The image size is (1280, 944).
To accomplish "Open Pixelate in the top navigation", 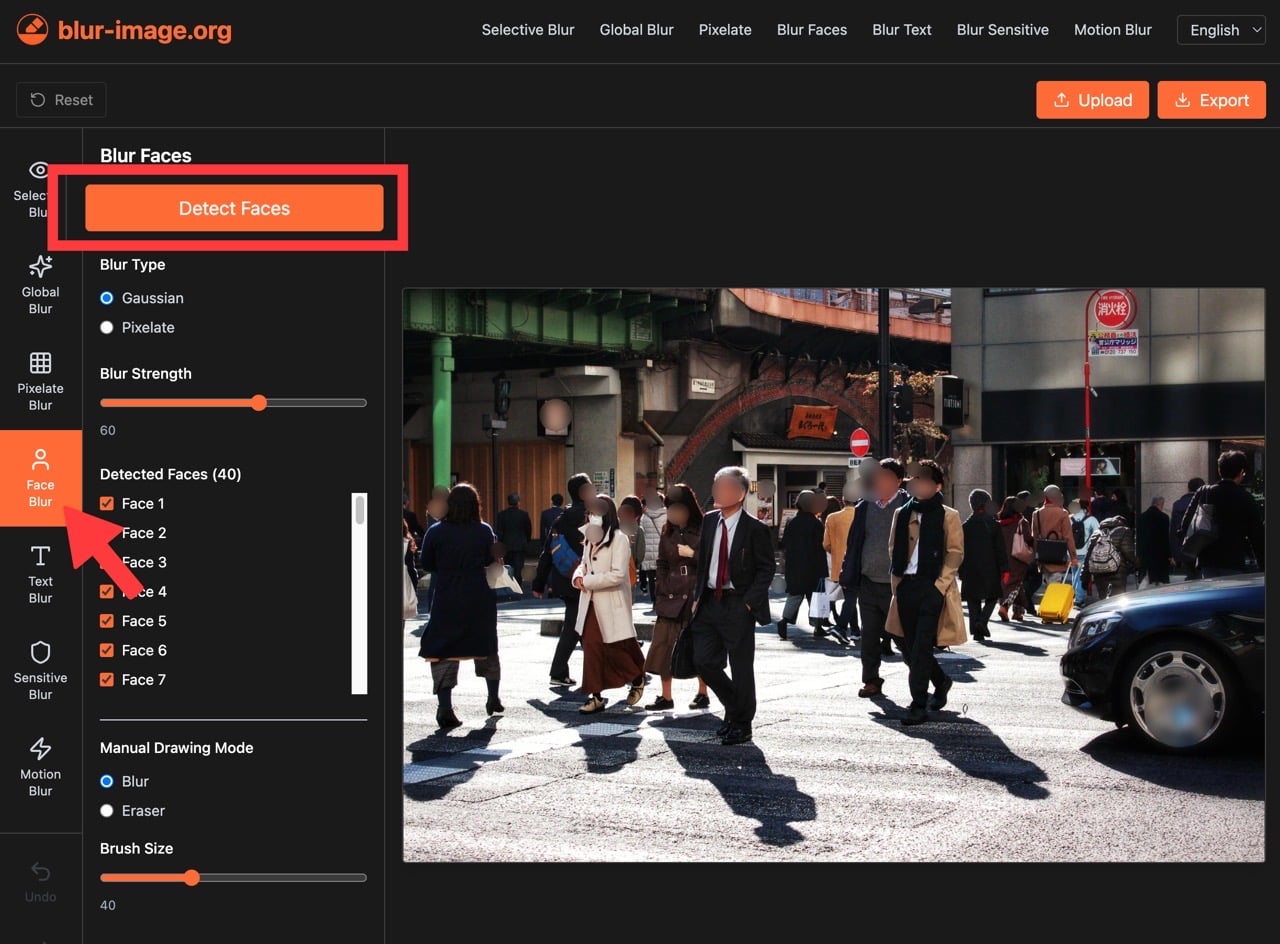I will click(x=725, y=30).
